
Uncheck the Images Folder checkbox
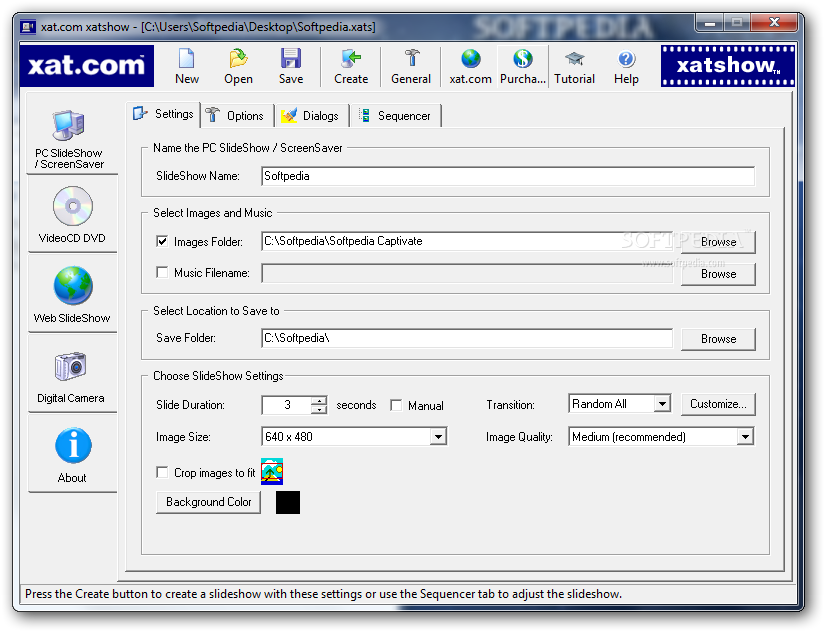tap(162, 242)
